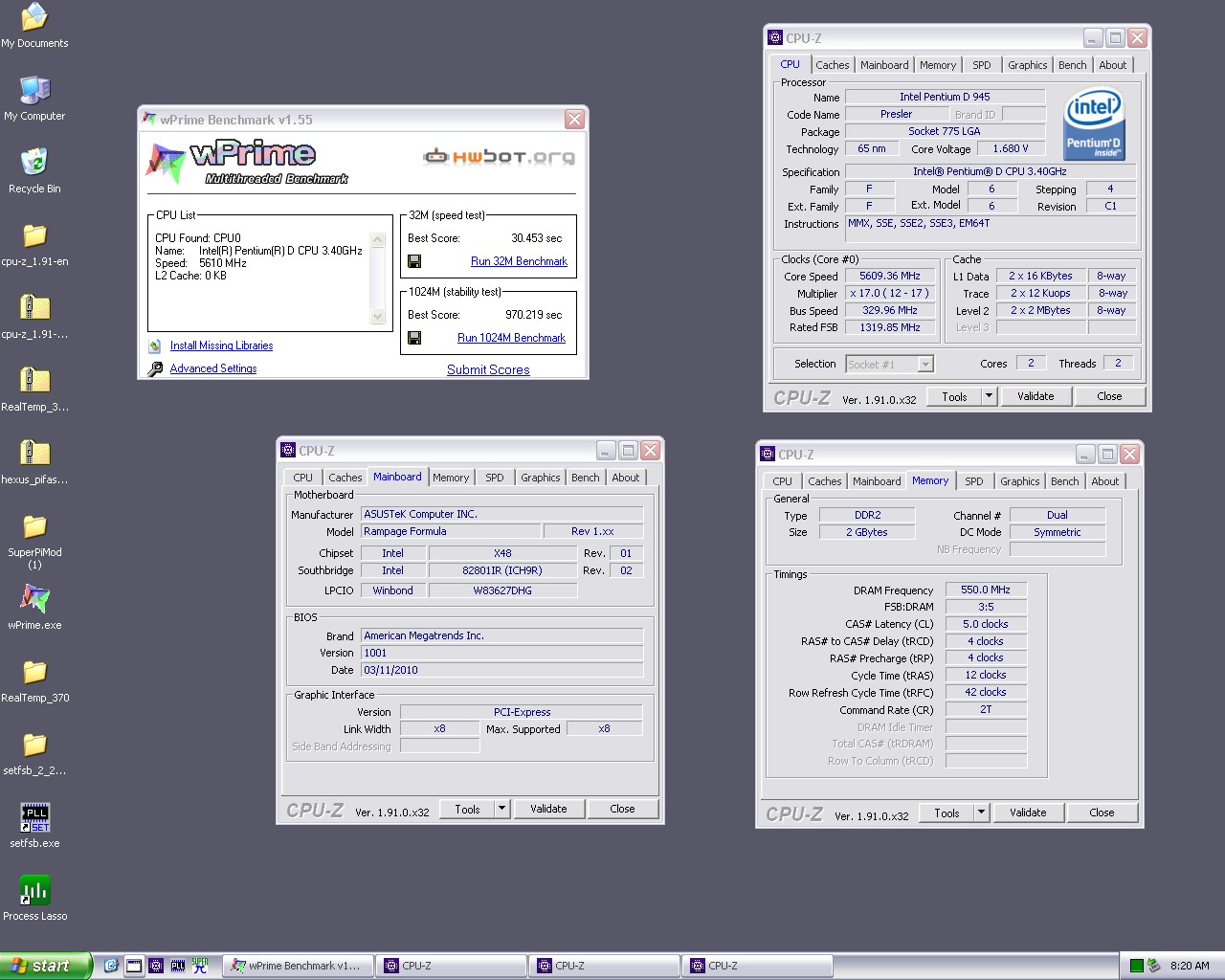The height and width of the screenshot is (980, 1225).
Task: Click the Start button
Action: (x=45, y=966)
